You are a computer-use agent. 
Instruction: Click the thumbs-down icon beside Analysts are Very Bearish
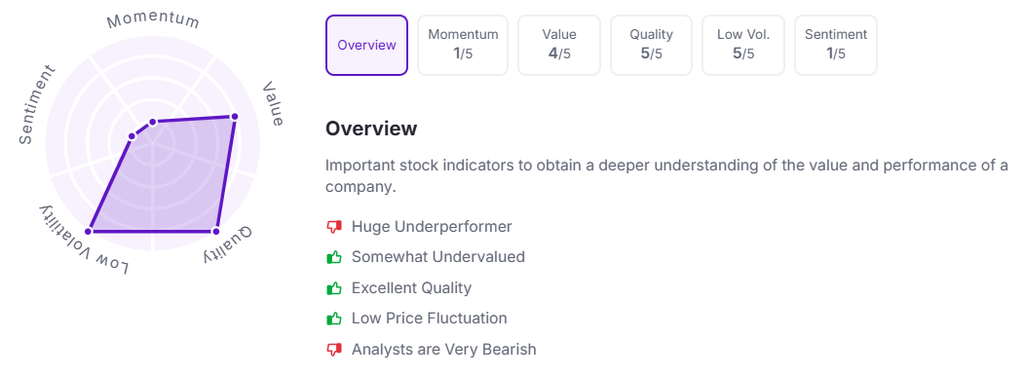point(334,349)
